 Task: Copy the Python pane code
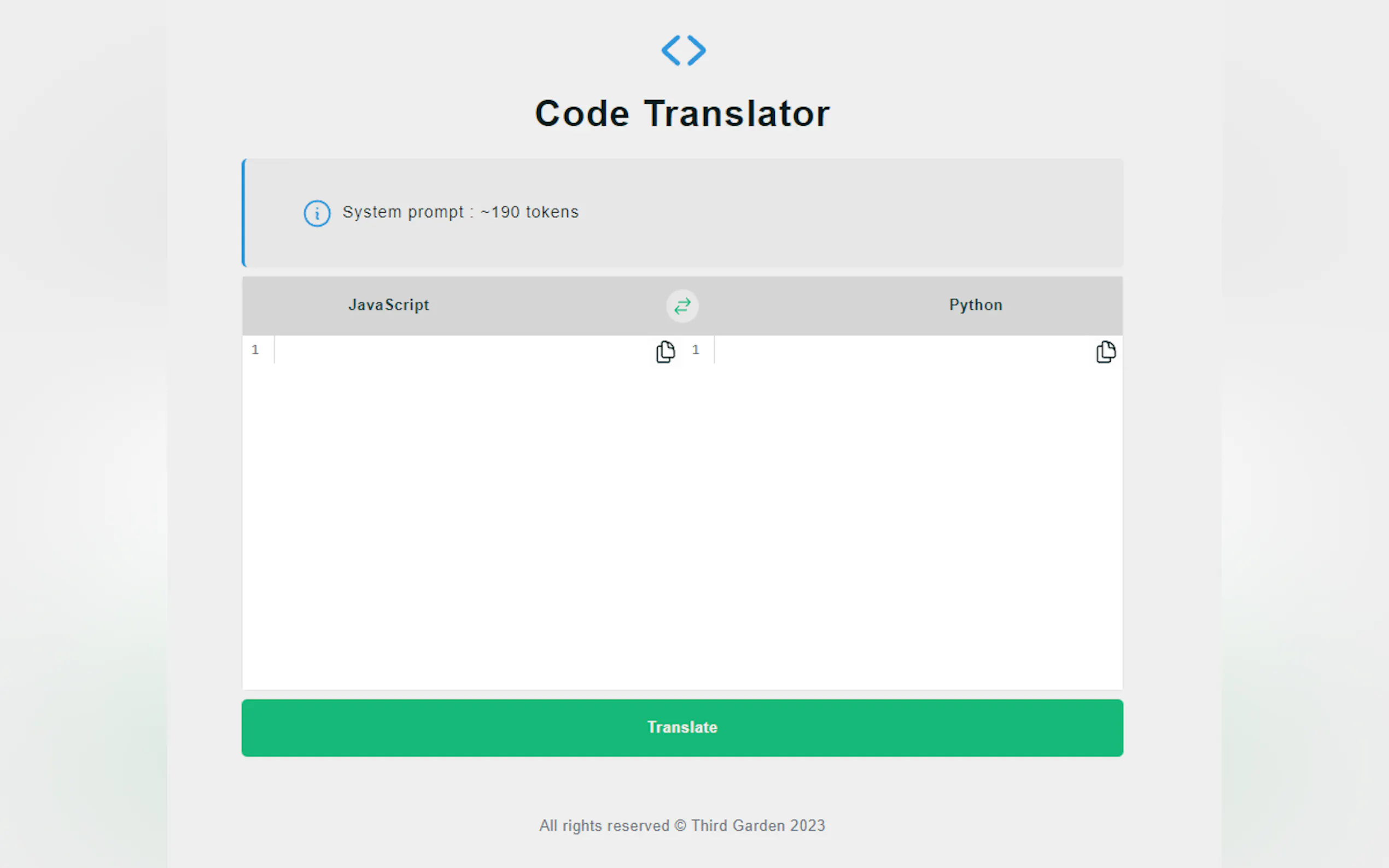pos(1105,352)
